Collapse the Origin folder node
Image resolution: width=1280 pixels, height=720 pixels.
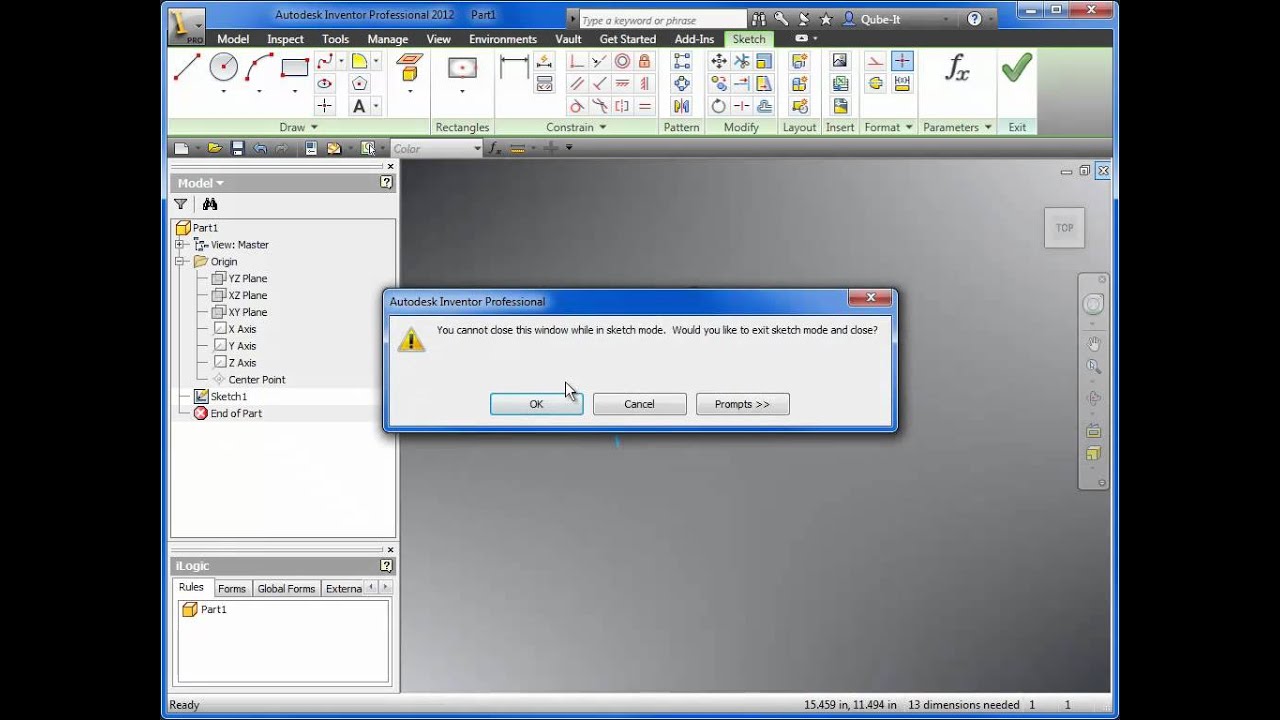click(x=180, y=262)
